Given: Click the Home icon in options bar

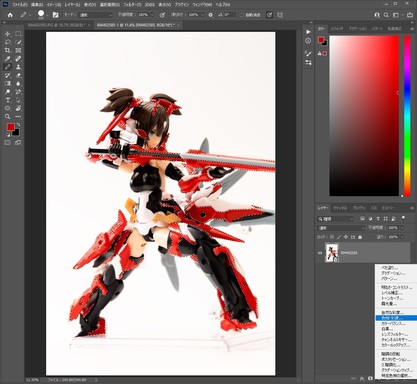Looking at the screenshot, I should [10, 15].
